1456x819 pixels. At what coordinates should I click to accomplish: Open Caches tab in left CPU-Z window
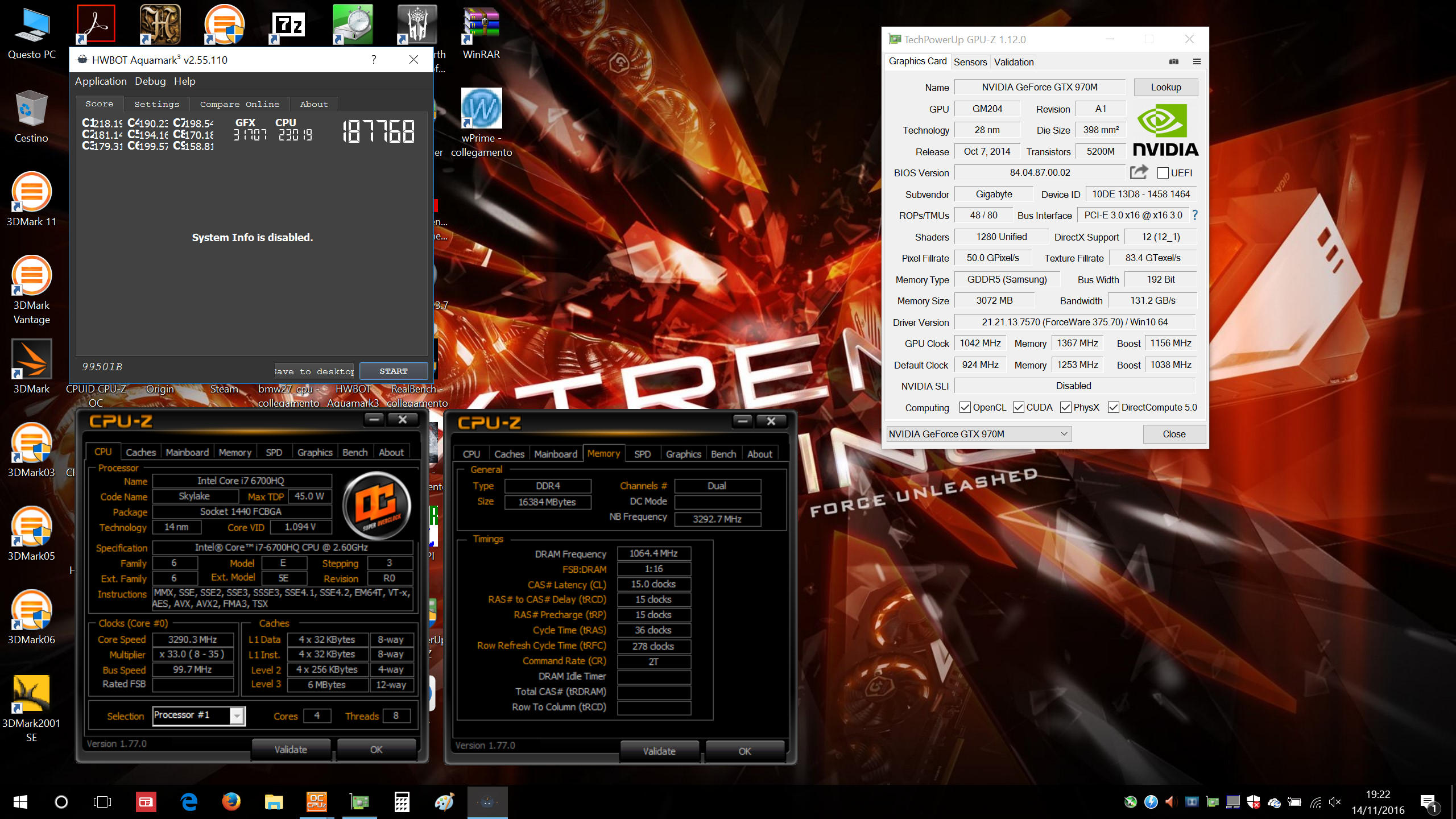[x=140, y=452]
